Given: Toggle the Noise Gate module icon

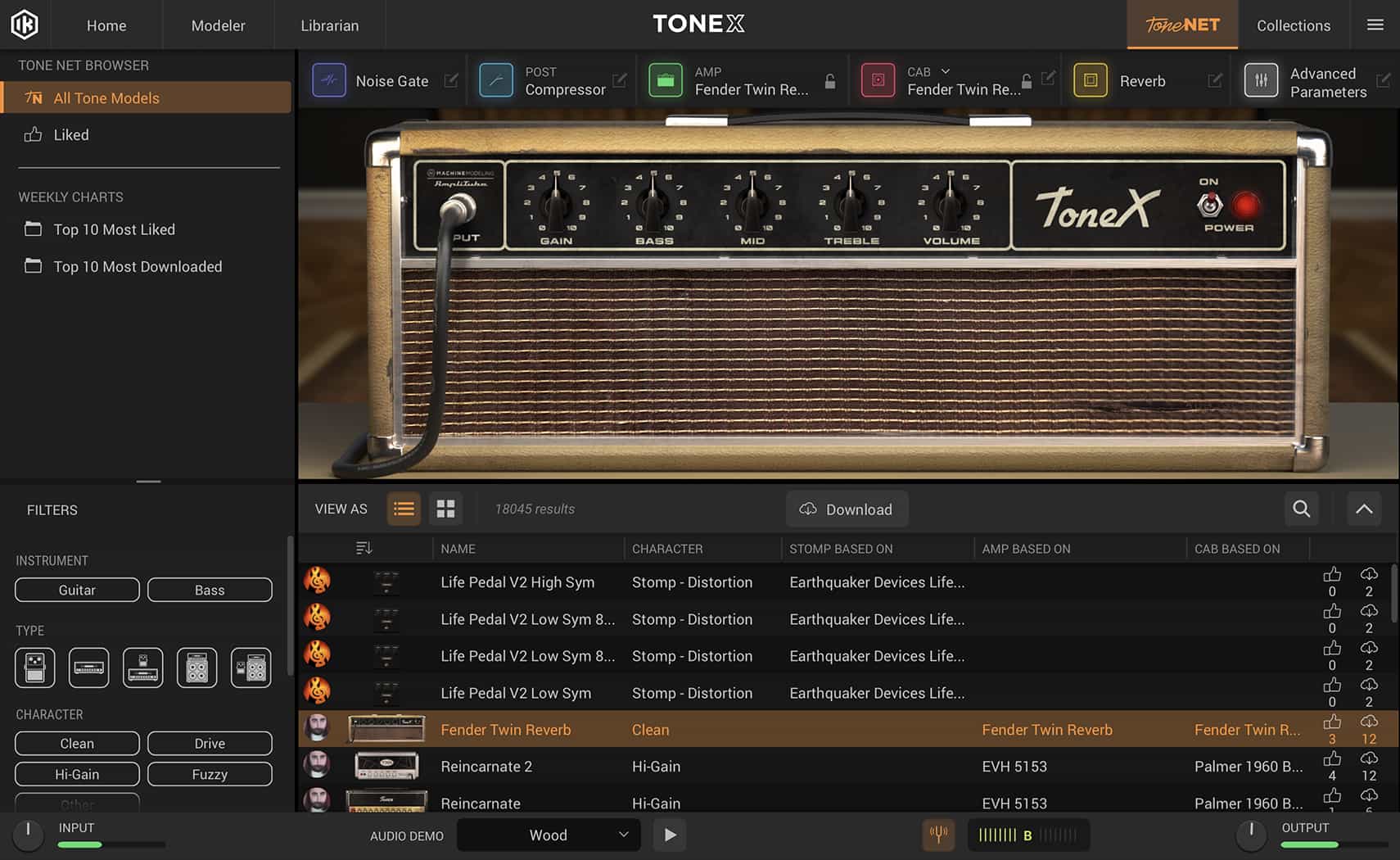Looking at the screenshot, I should (x=329, y=80).
